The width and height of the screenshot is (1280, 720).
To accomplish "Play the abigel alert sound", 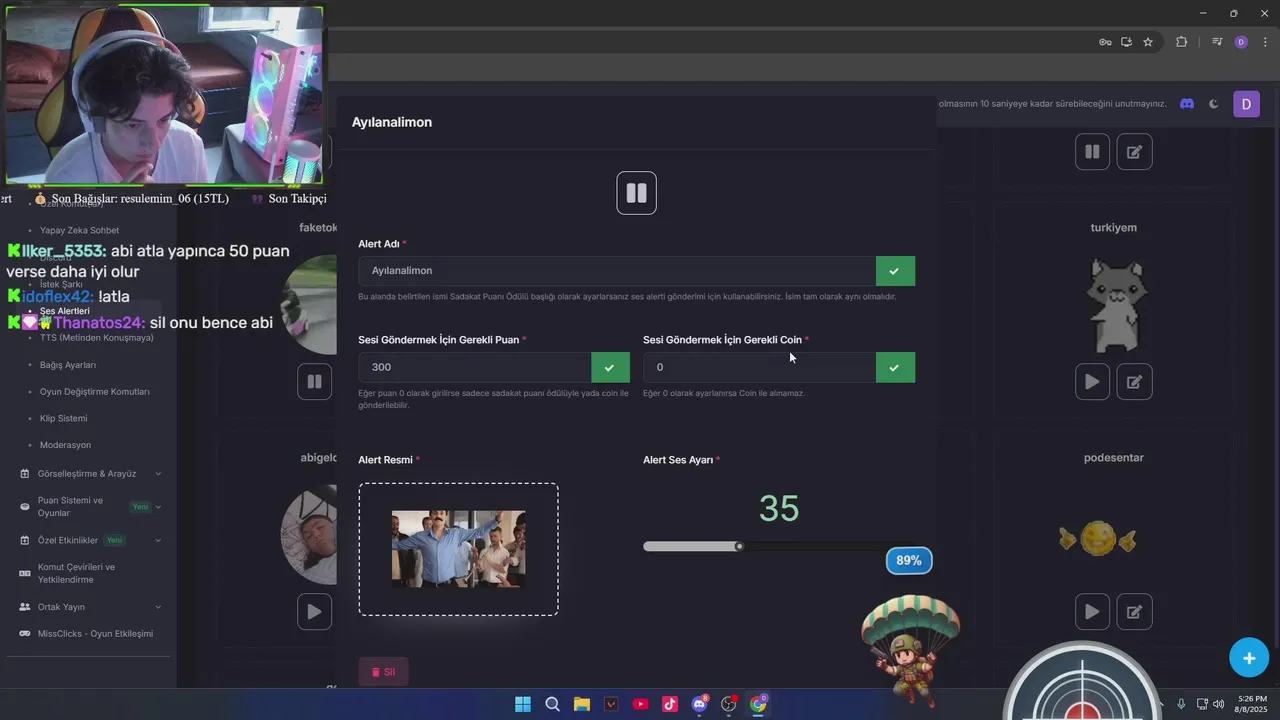I will (x=314, y=611).
